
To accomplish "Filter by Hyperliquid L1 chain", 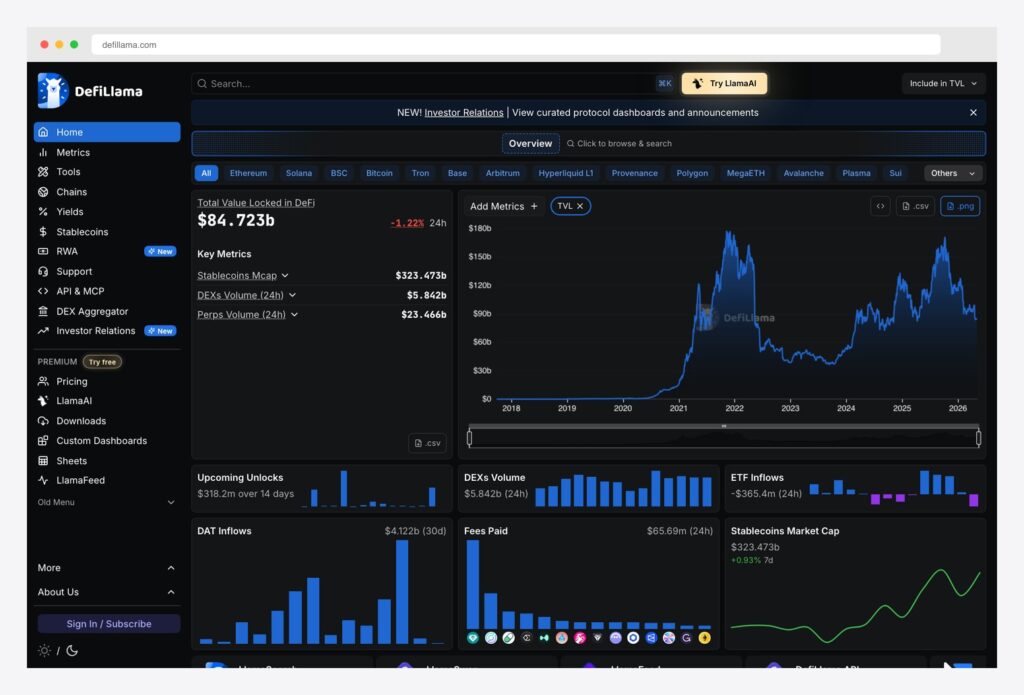I will tap(566, 173).
